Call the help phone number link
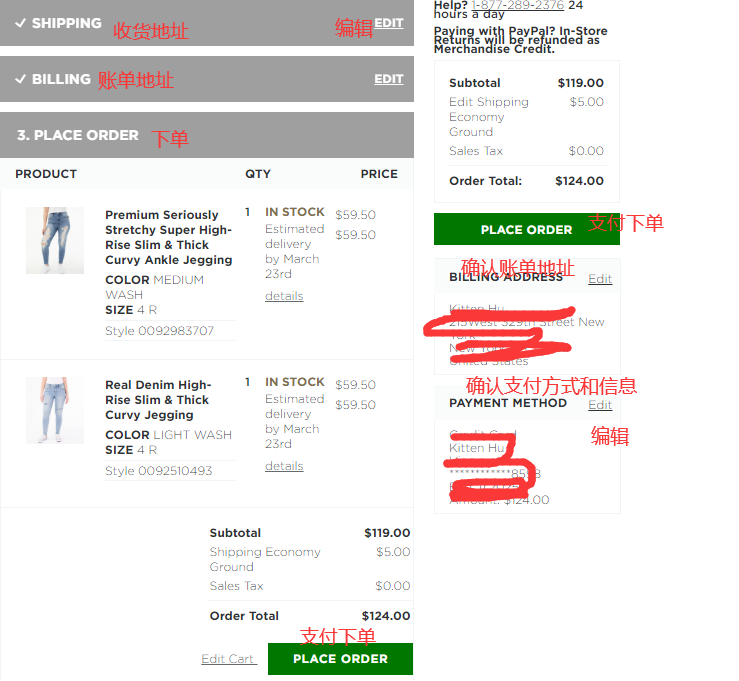The image size is (739, 681). pos(517,5)
